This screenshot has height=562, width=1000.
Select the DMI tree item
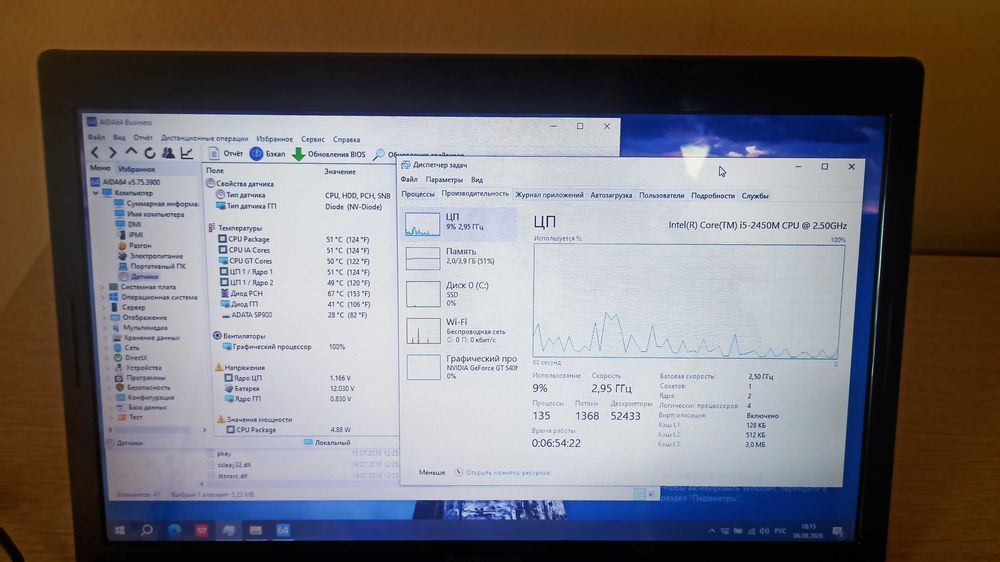pos(128,225)
